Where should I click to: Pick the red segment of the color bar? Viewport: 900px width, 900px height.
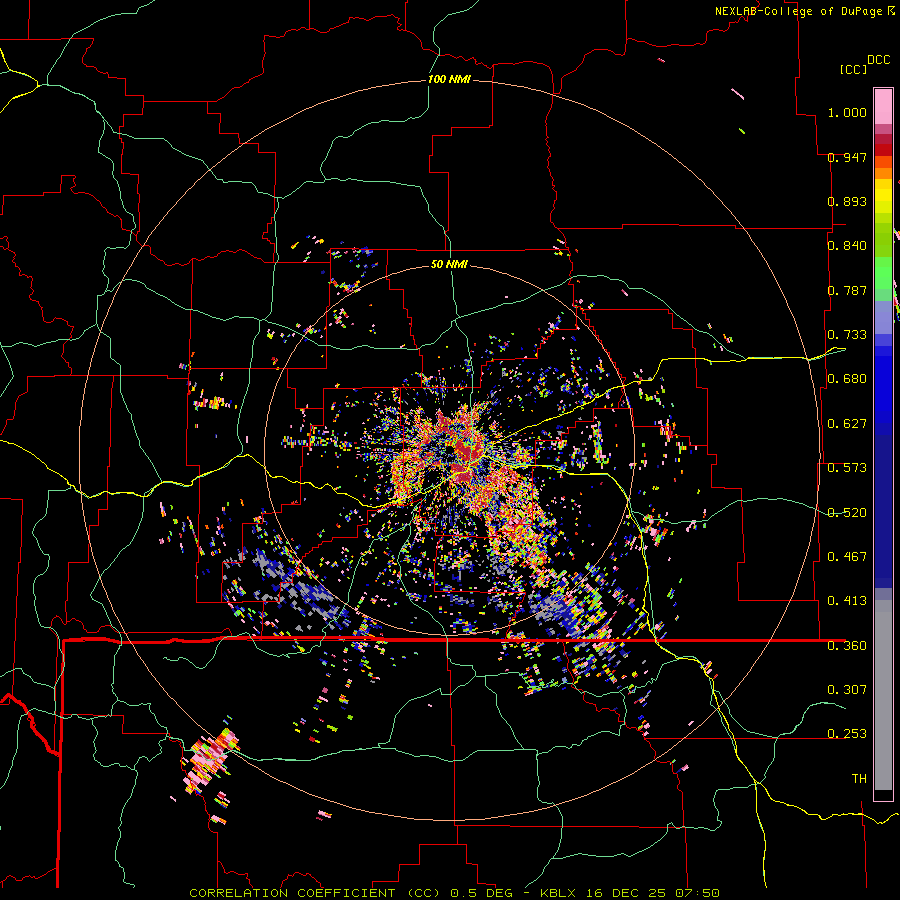(883, 150)
